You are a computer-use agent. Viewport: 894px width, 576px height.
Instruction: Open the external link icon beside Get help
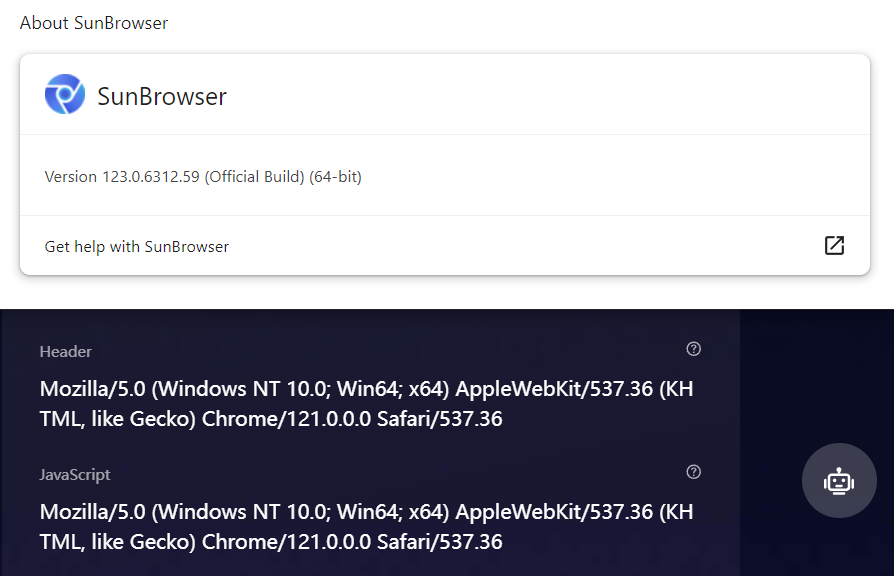834,245
